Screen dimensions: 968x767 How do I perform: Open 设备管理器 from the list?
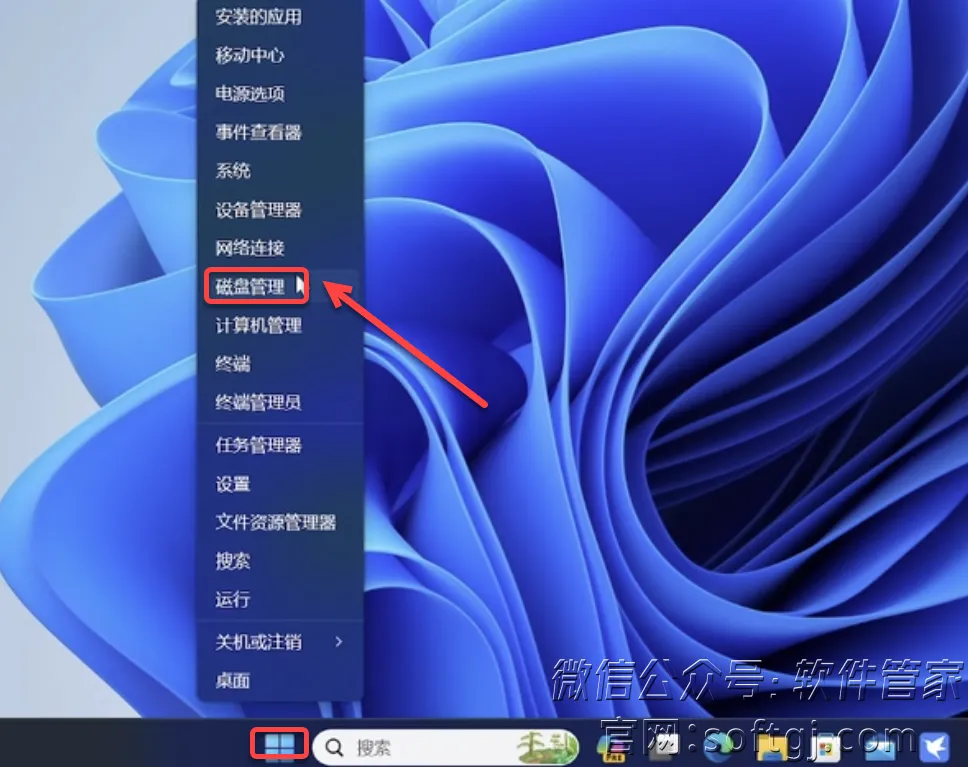pos(280,209)
